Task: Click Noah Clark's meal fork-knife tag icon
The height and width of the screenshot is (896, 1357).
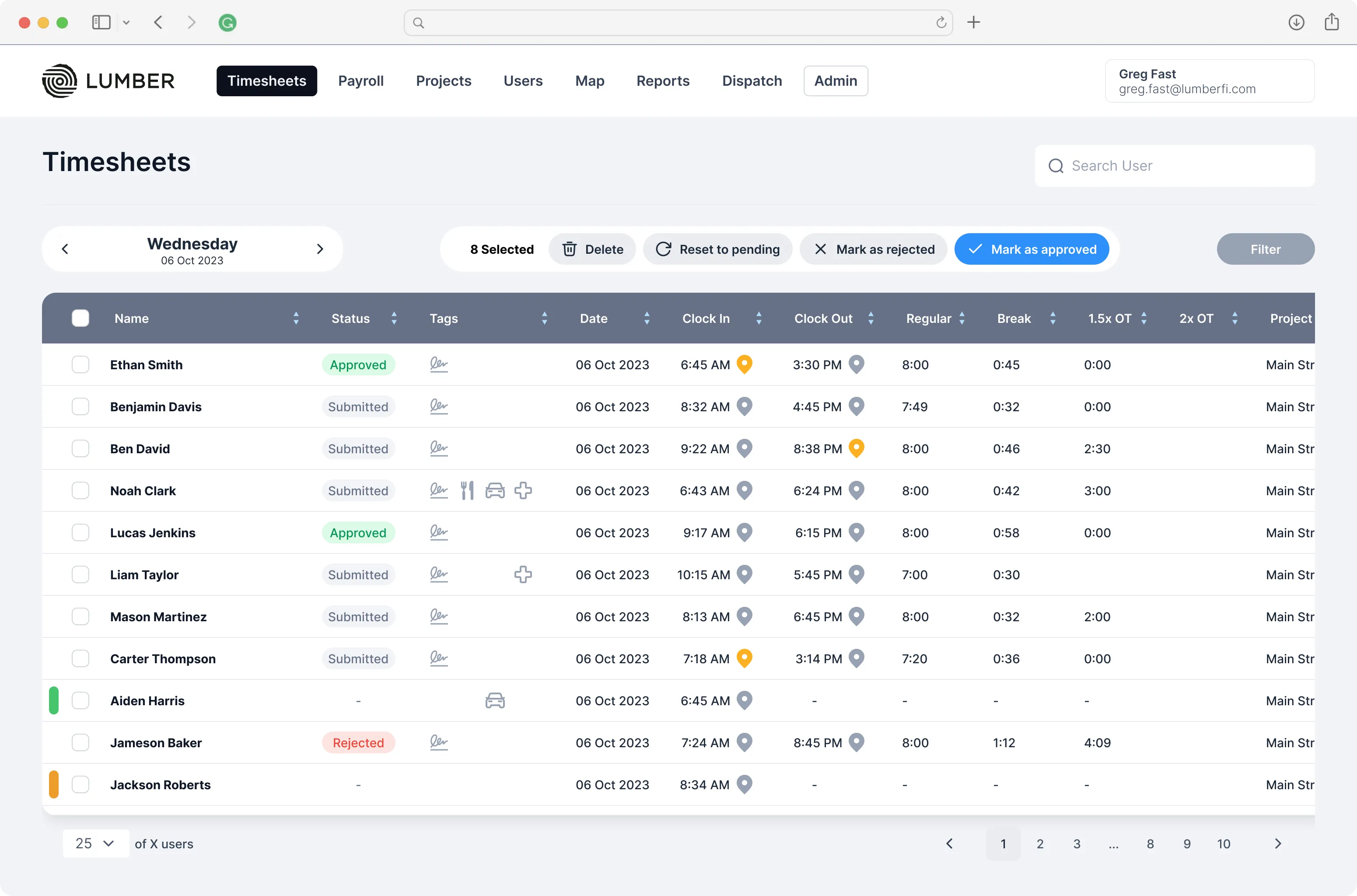Action: coord(467,490)
